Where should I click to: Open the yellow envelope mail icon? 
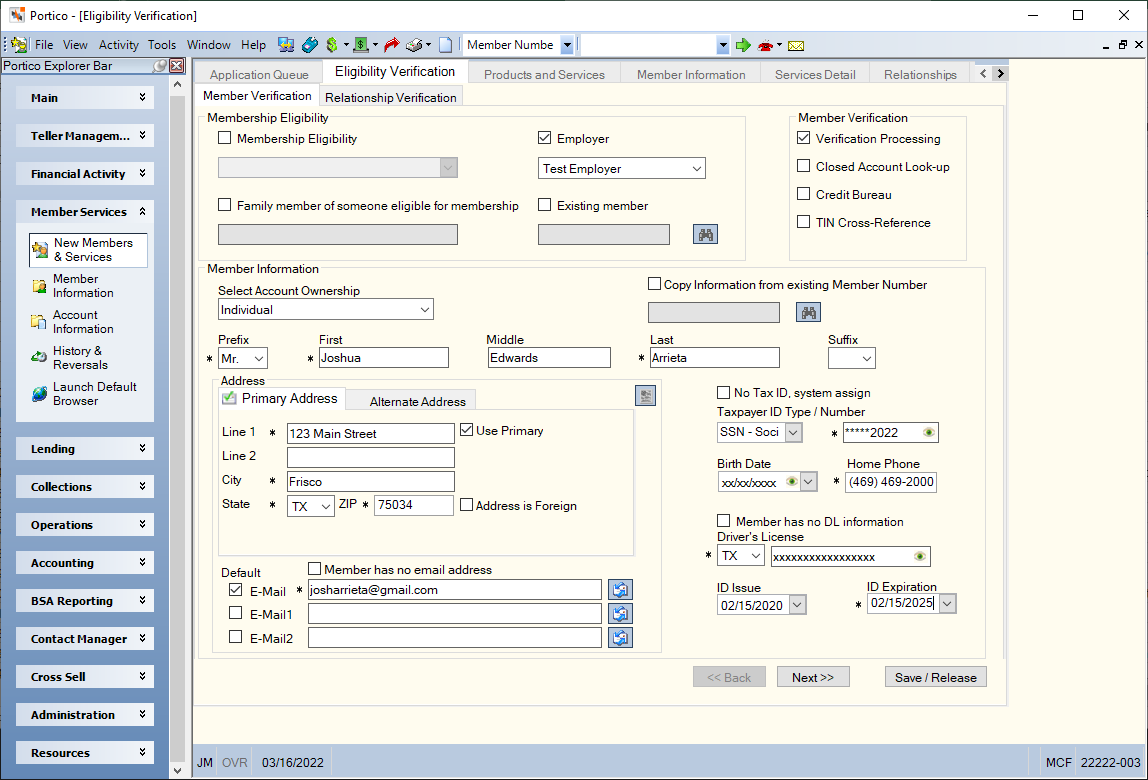[796, 45]
